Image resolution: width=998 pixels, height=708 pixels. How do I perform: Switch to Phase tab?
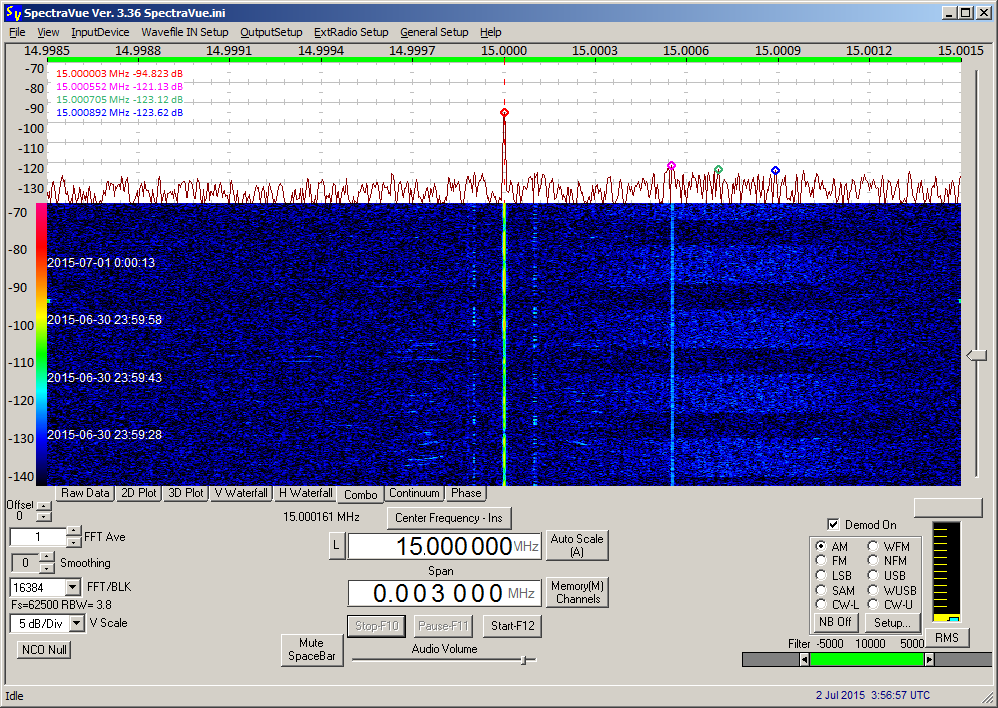466,493
